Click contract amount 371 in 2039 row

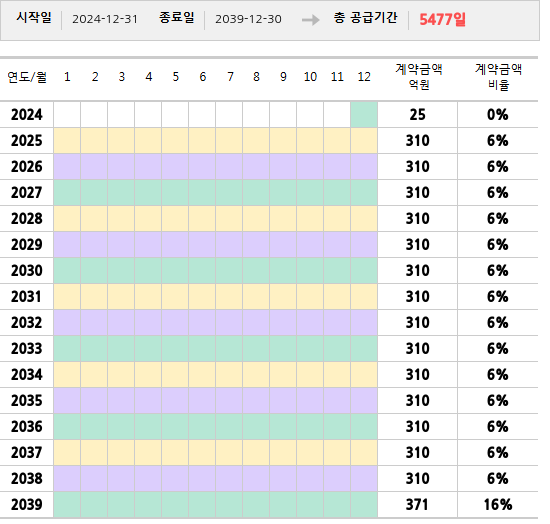click(x=417, y=504)
